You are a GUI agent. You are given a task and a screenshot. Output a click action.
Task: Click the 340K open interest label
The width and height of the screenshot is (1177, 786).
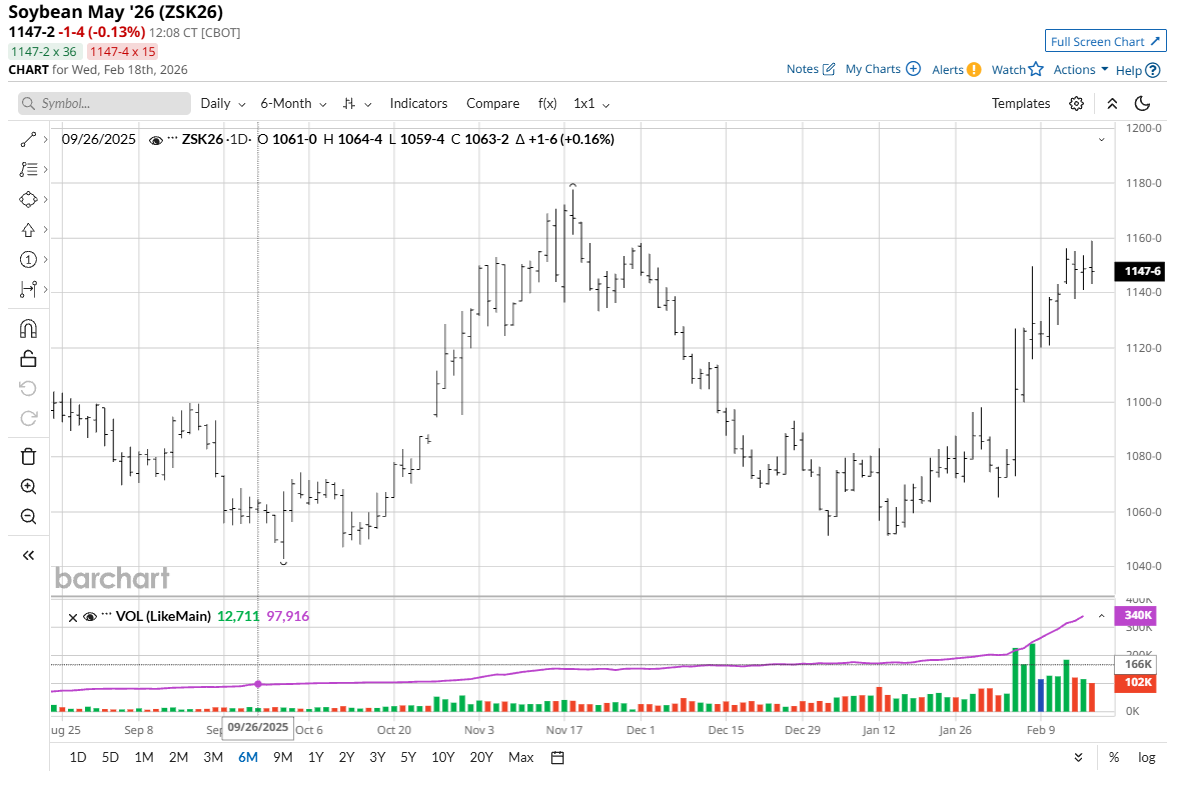click(x=1137, y=616)
